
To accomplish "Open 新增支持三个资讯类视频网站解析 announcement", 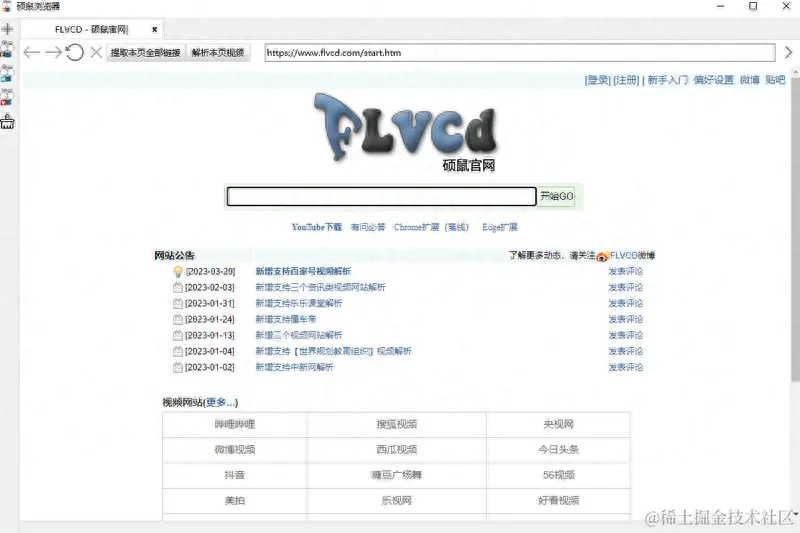I will click(320, 287).
